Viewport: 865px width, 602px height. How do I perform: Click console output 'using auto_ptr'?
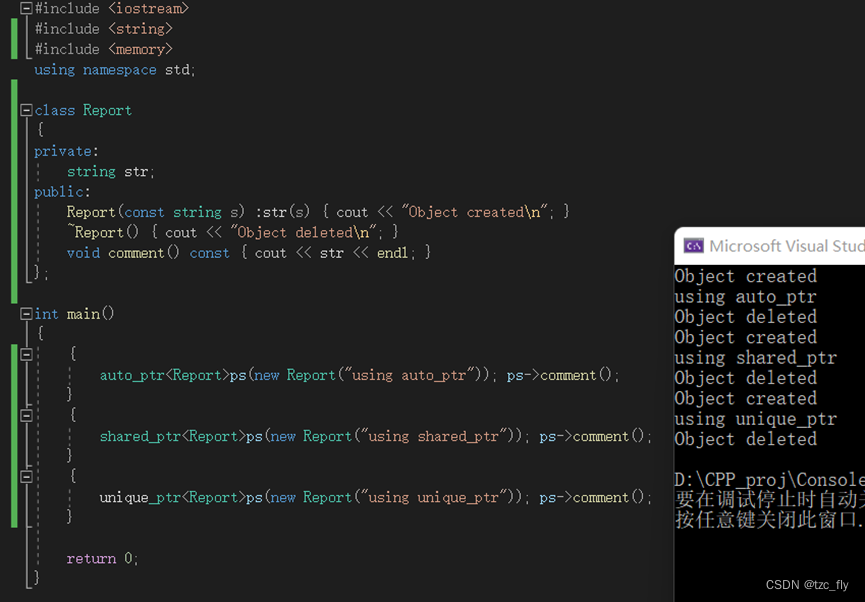[x=745, y=297]
